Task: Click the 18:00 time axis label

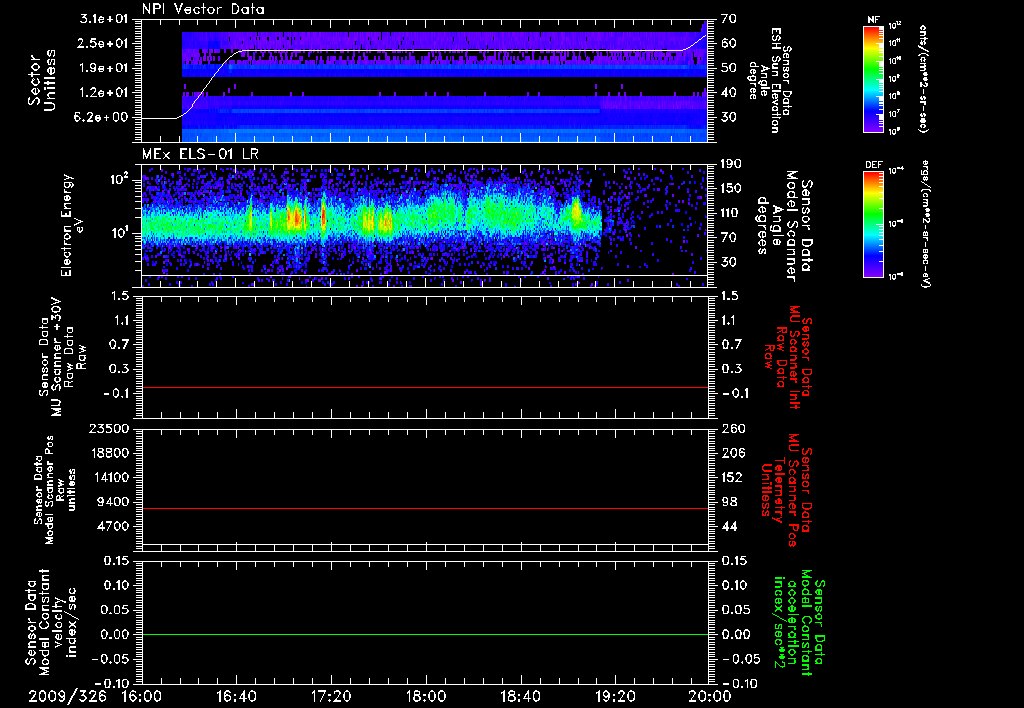Action: tap(426, 696)
